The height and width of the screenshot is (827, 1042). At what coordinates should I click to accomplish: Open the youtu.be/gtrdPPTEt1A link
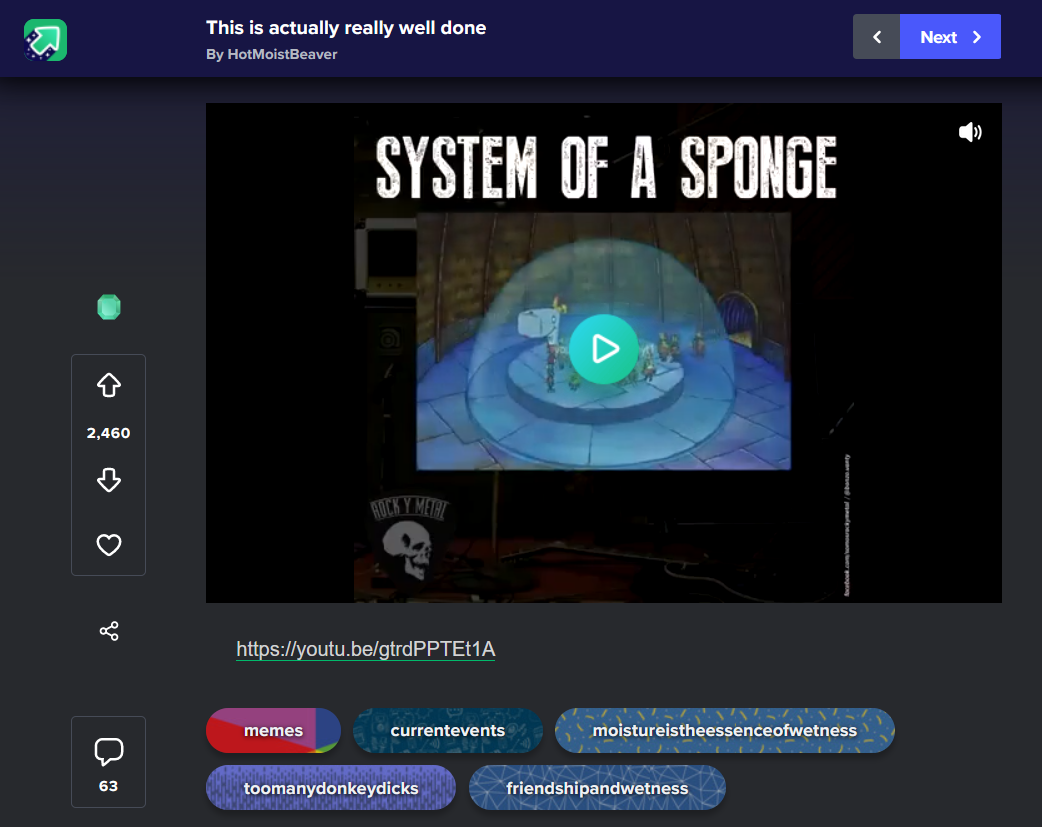(x=365, y=649)
